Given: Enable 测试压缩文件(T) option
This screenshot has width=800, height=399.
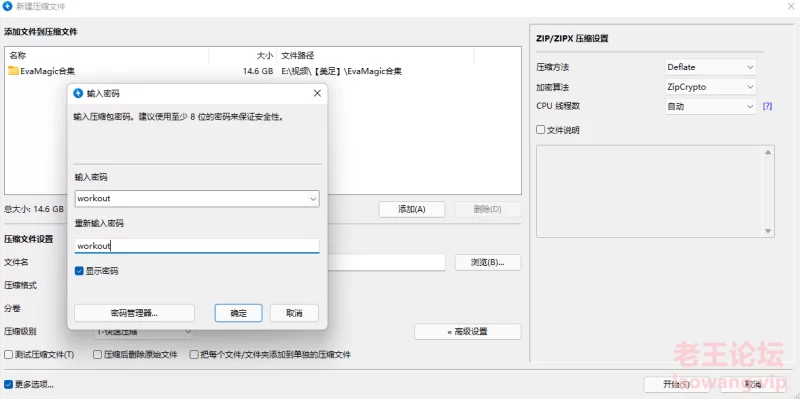Looking at the screenshot, I should pos(8,354).
